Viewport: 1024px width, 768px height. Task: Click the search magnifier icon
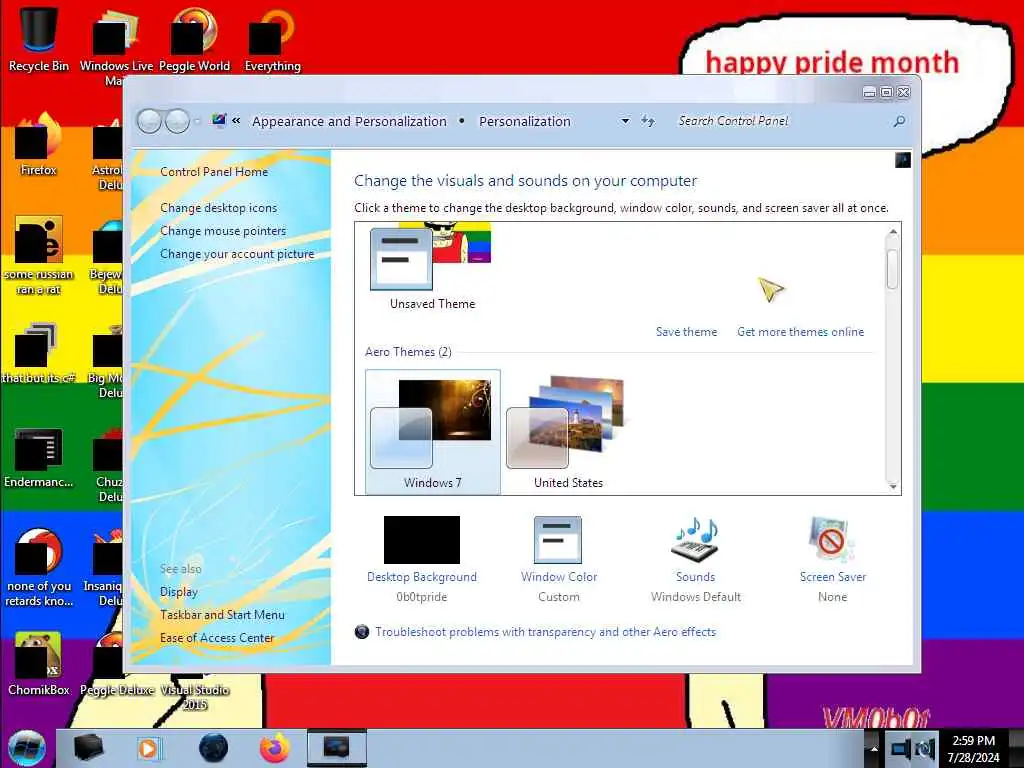[899, 121]
